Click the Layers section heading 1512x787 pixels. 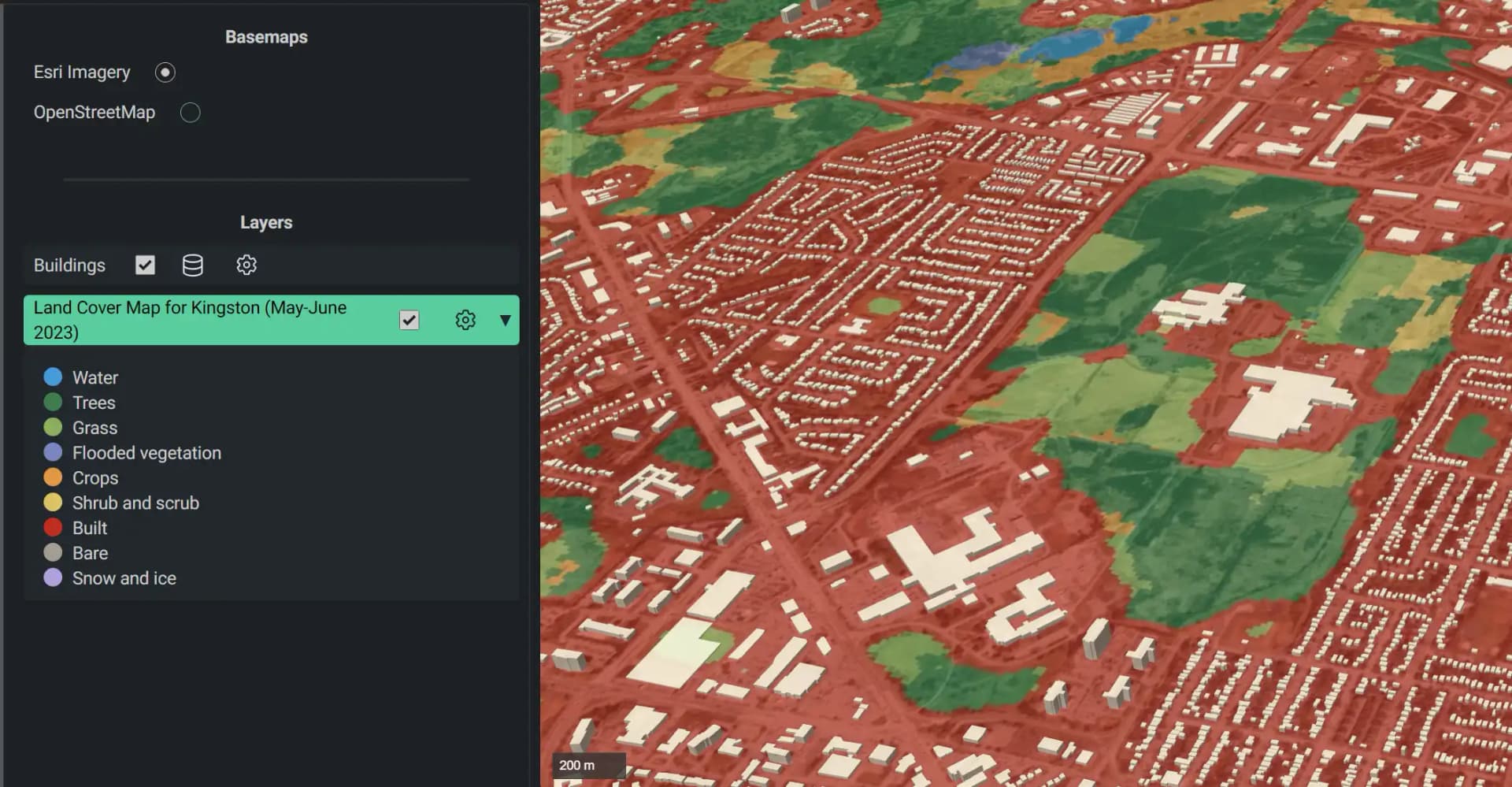tap(266, 222)
